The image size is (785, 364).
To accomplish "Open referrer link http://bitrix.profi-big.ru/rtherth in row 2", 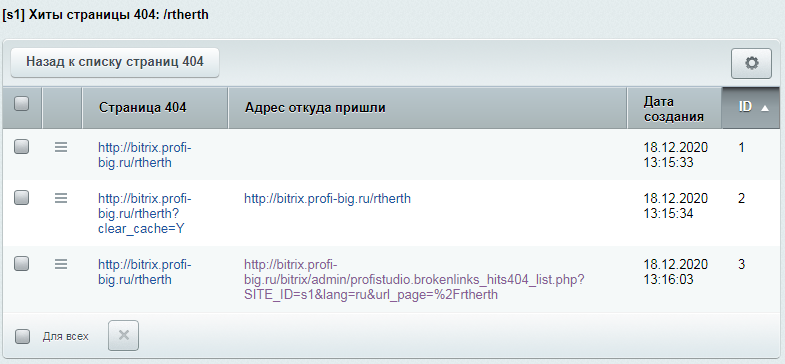I will pyautogui.click(x=327, y=199).
